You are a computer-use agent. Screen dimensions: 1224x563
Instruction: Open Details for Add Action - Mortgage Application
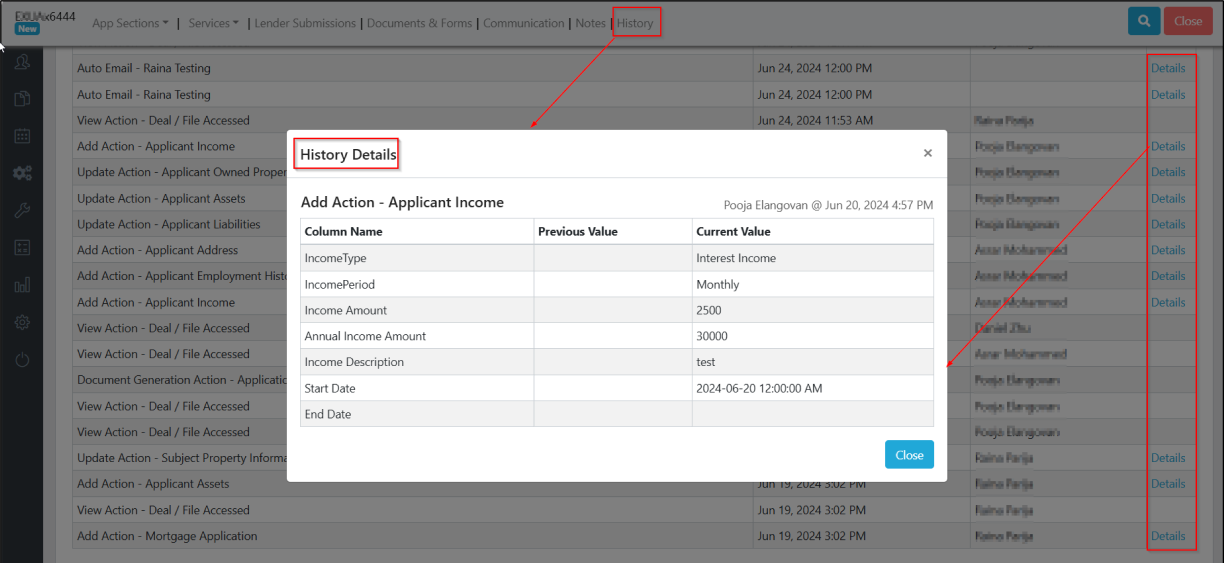click(1167, 536)
